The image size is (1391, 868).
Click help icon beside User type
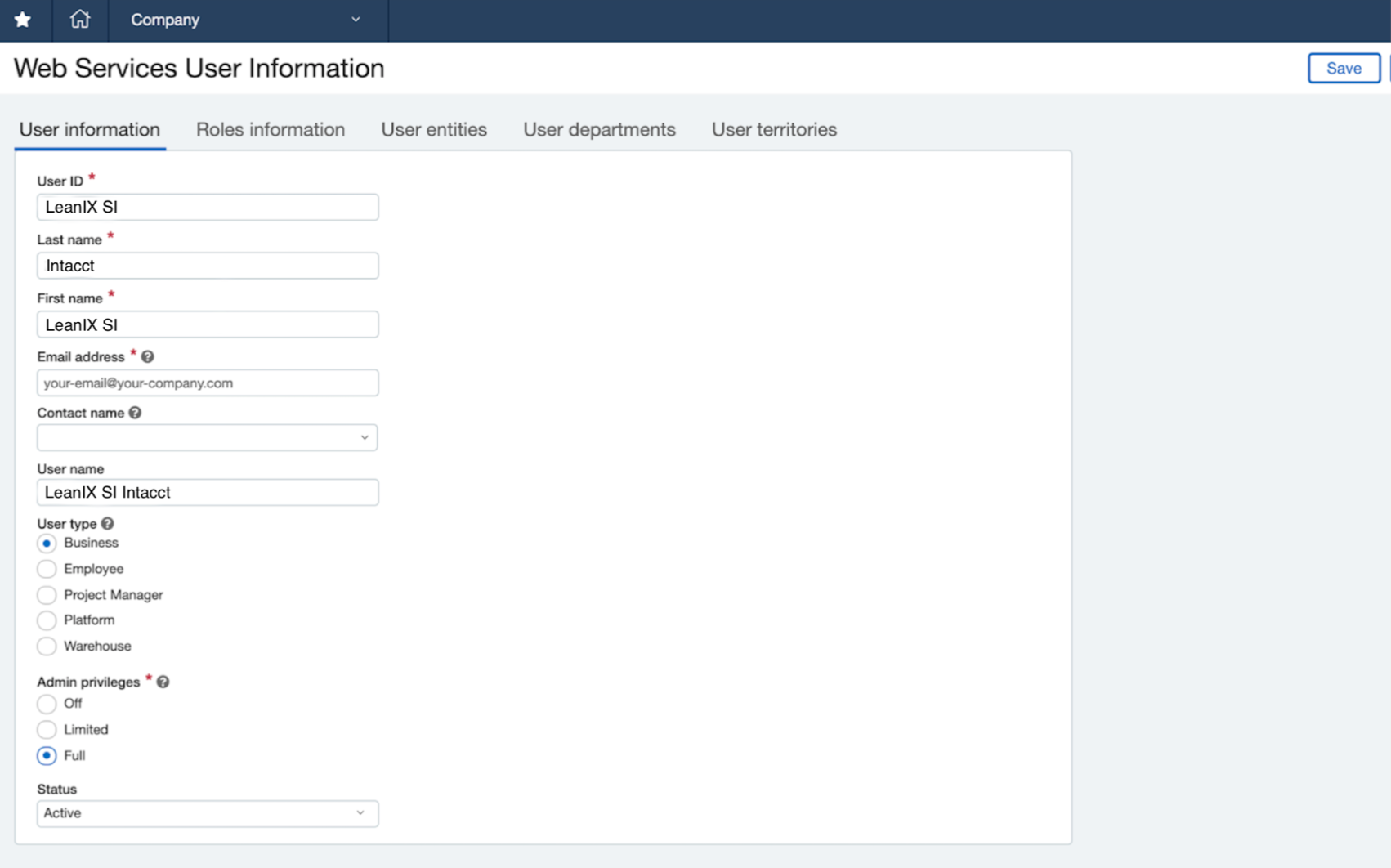[107, 524]
